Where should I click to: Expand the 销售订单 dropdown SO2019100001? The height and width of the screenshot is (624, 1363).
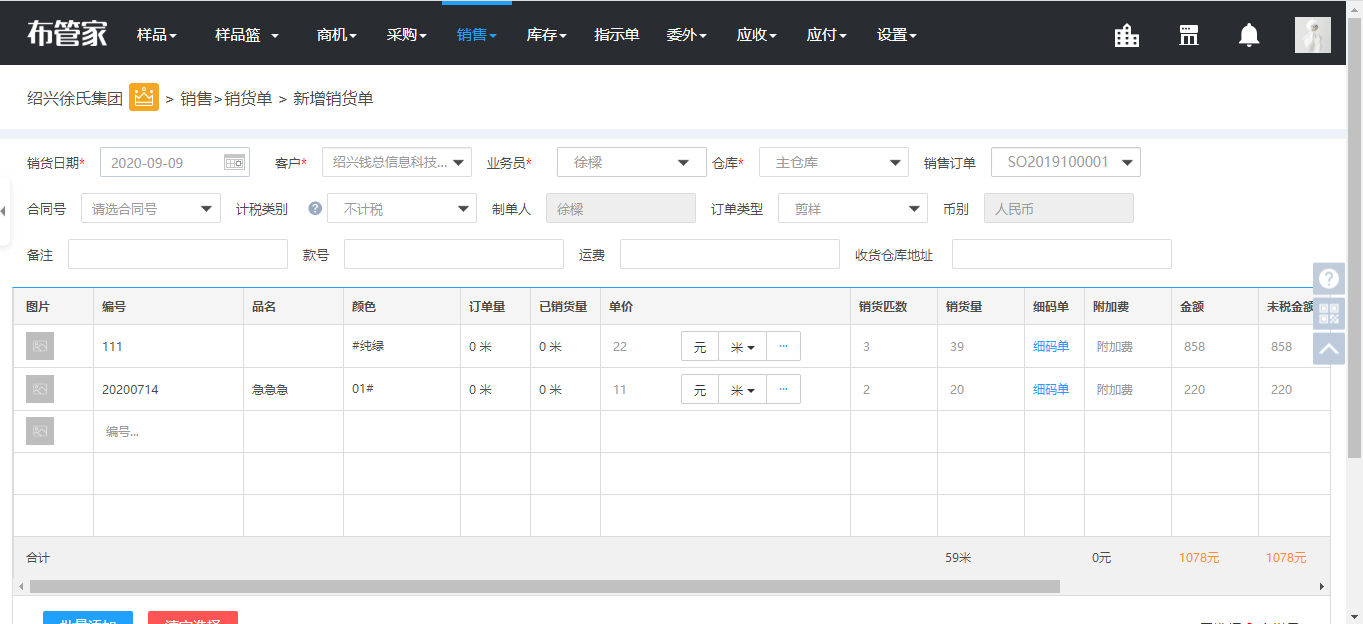pyautogui.click(x=1066, y=162)
